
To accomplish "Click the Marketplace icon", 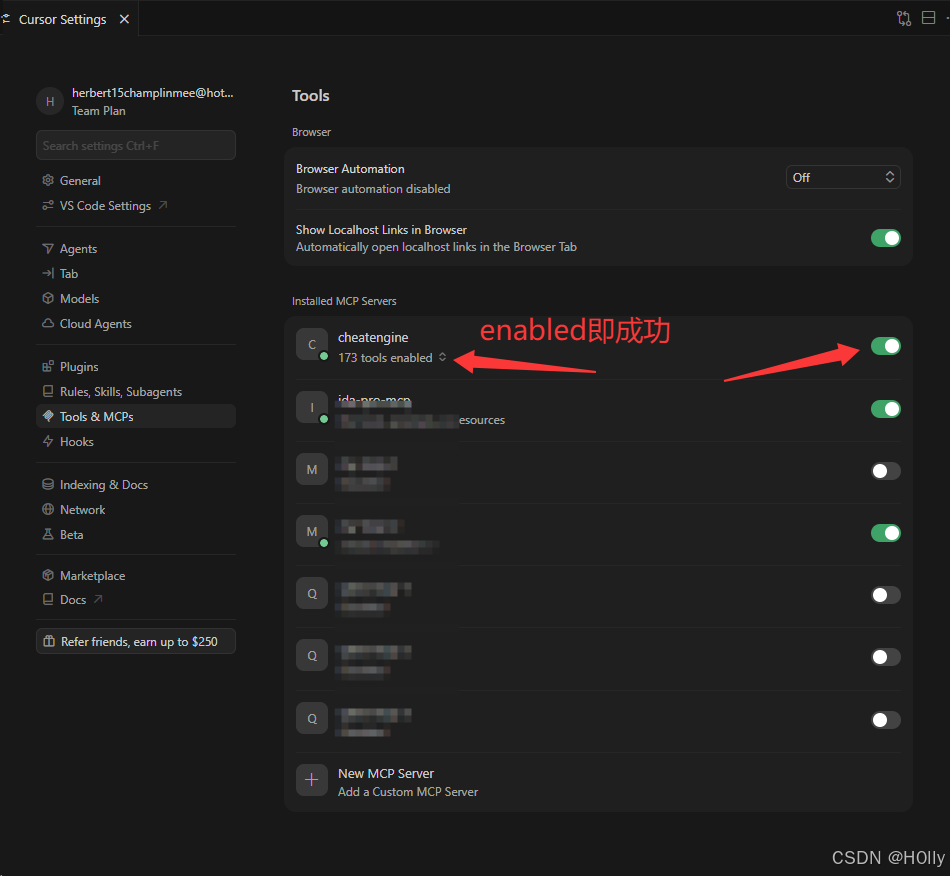I will [48, 575].
